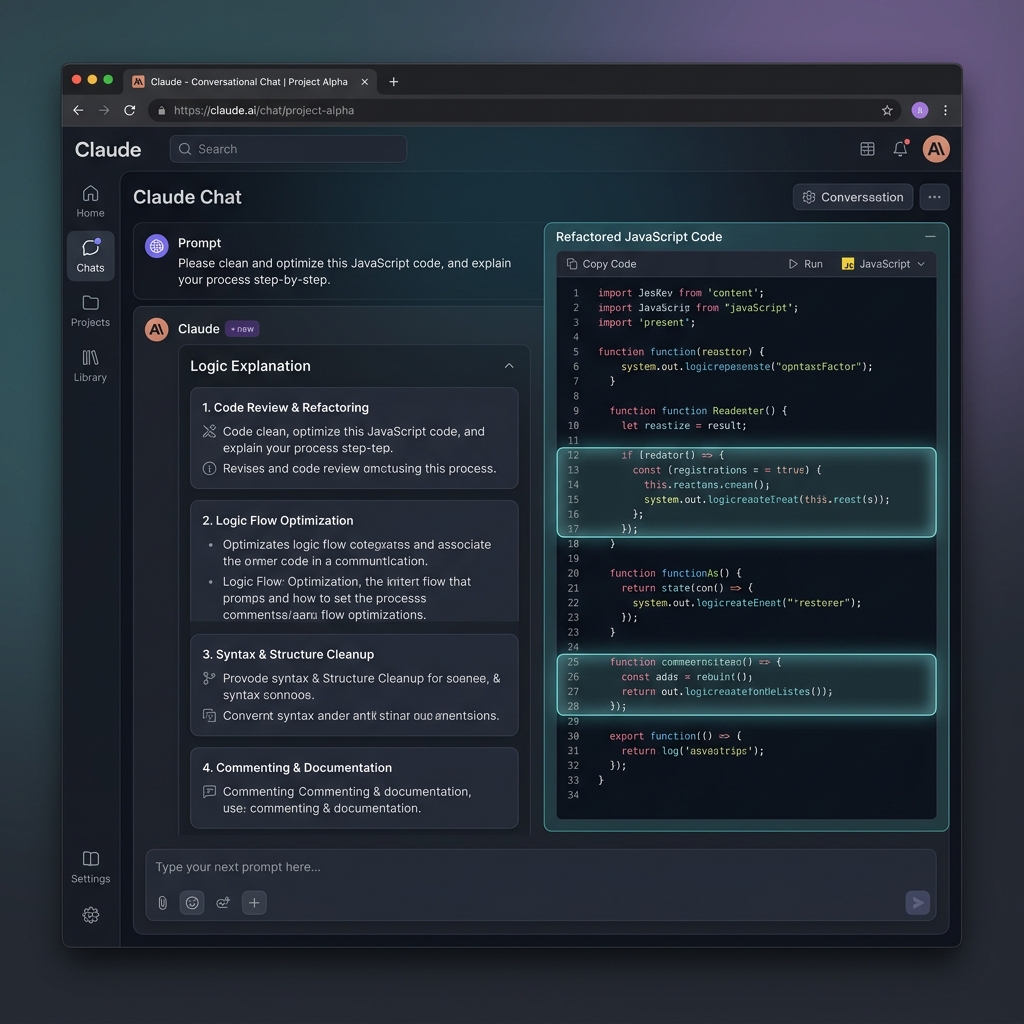Open the JavaScript language dropdown
The height and width of the screenshot is (1024, 1024).
[884, 264]
